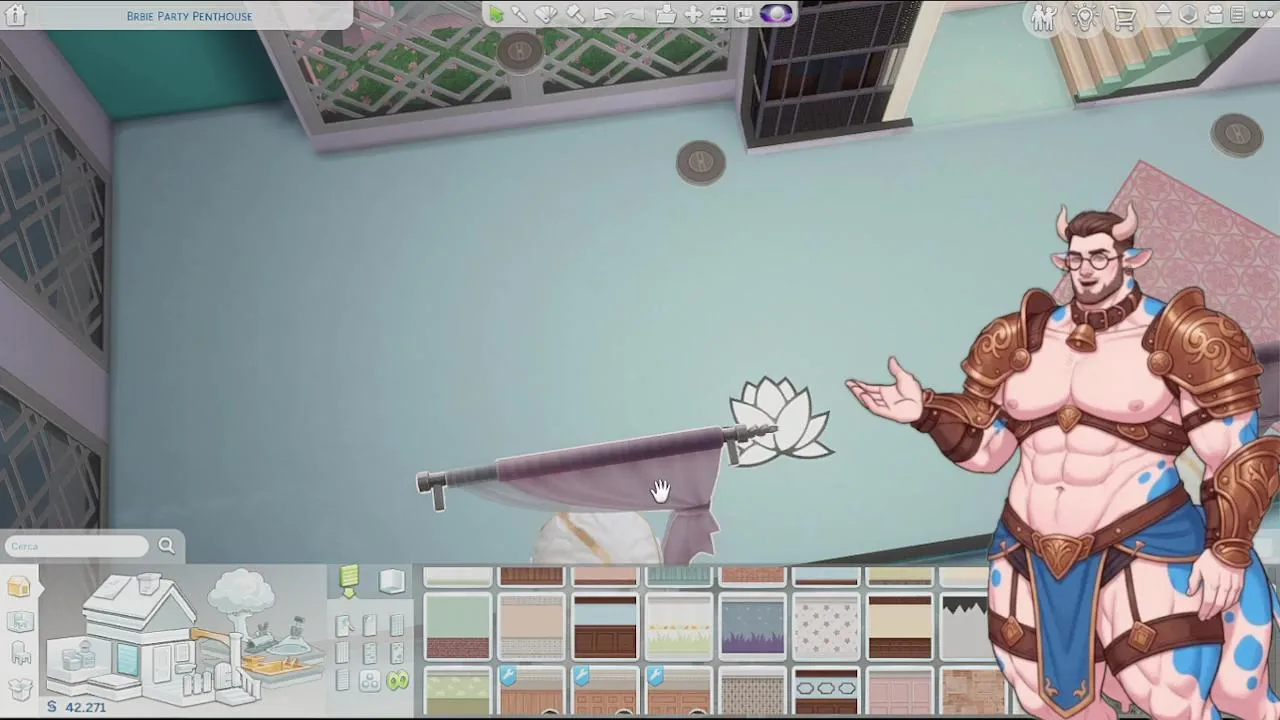Pick the cream wall with brown brick base

[x=899, y=628]
